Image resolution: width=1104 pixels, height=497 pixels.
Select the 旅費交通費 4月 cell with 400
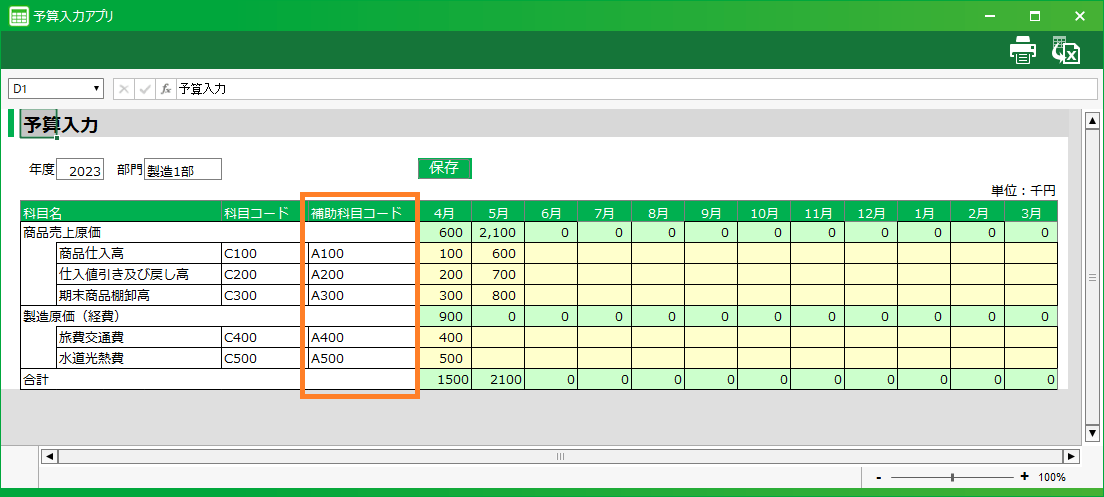point(444,337)
